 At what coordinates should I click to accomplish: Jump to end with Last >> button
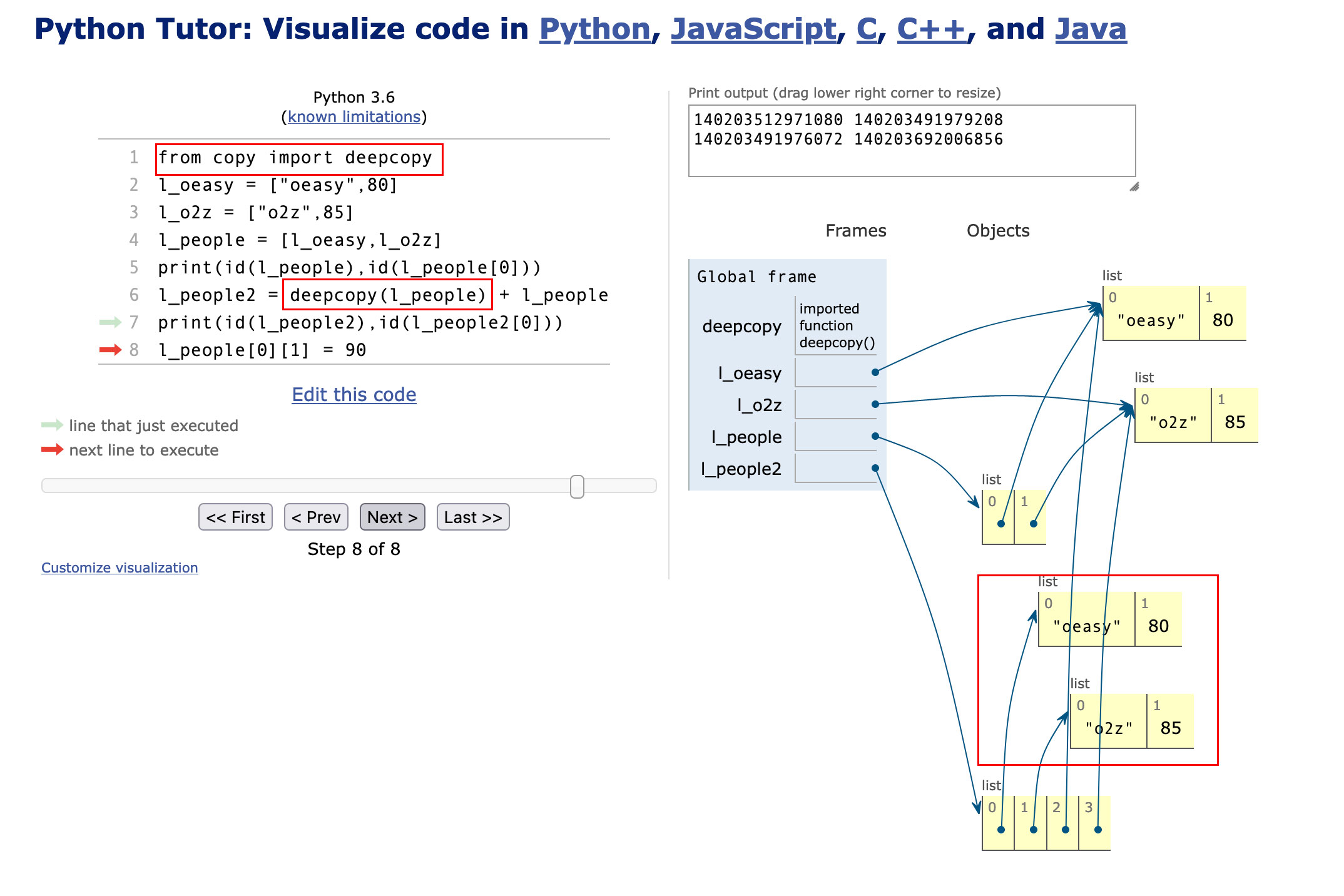tap(473, 517)
